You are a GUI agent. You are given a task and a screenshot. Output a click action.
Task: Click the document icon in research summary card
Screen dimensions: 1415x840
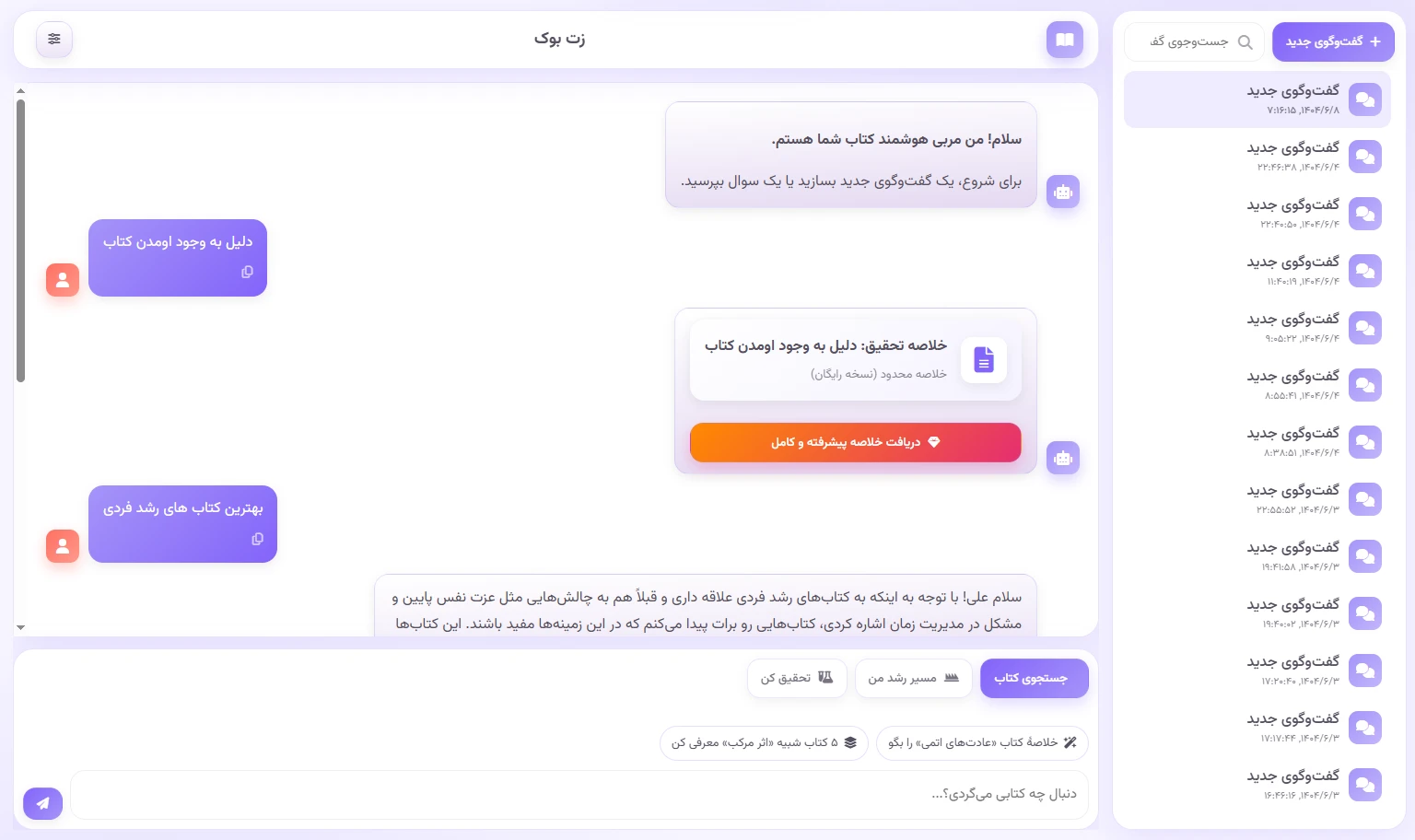click(x=983, y=359)
